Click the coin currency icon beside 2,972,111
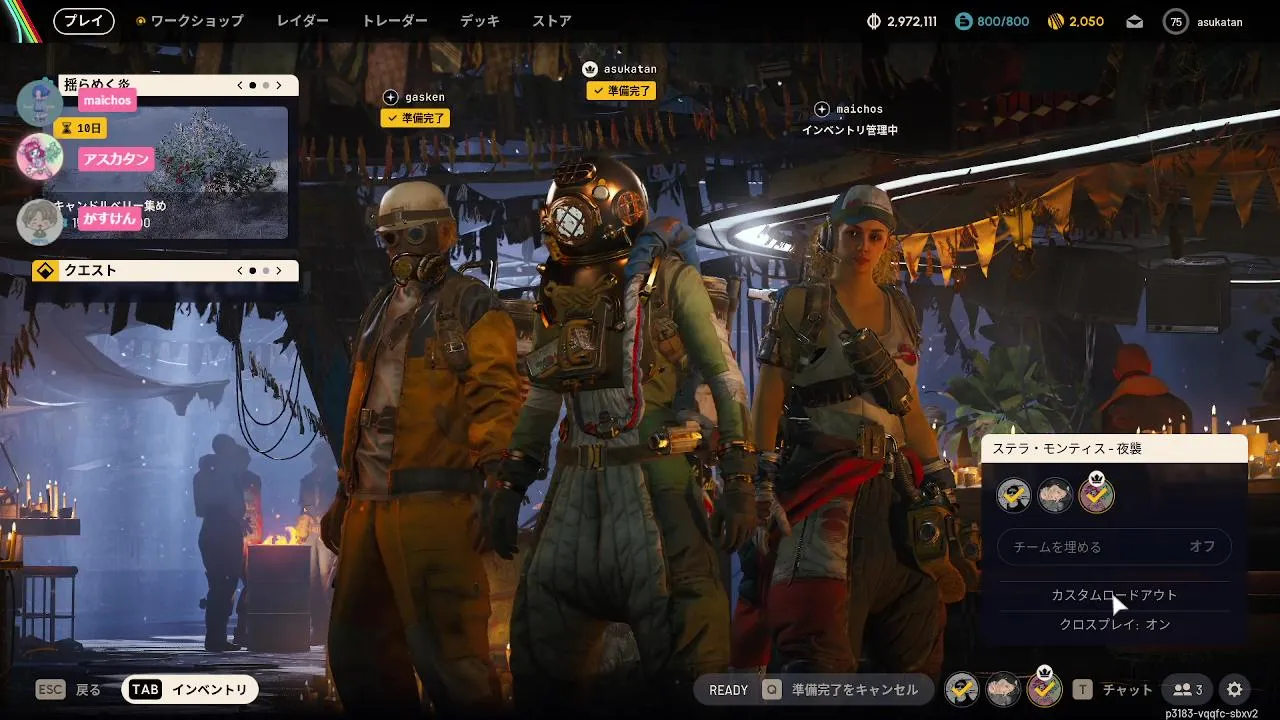Image resolution: width=1280 pixels, height=720 pixels. coord(873,21)
